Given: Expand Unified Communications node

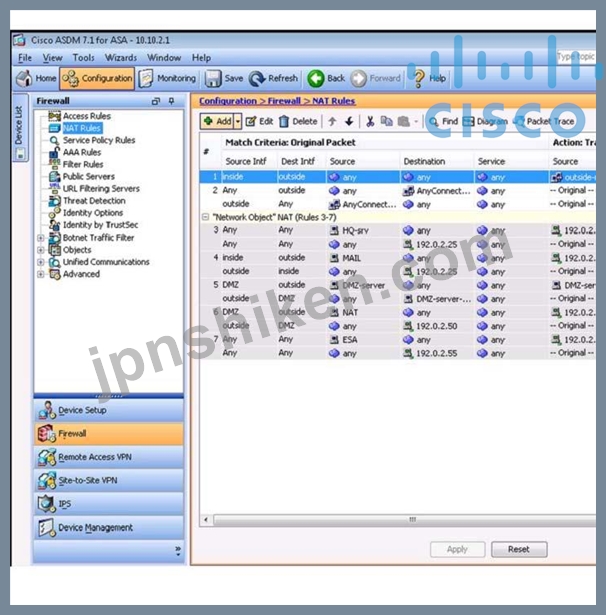Looking at the screenshot, I should [x=40, y=262].
